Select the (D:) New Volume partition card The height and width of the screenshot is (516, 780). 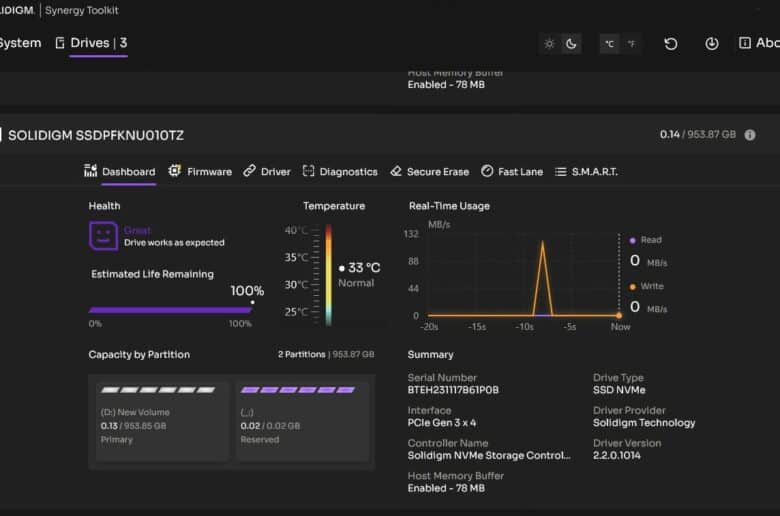pyautogui.click(x=162, y=421)
